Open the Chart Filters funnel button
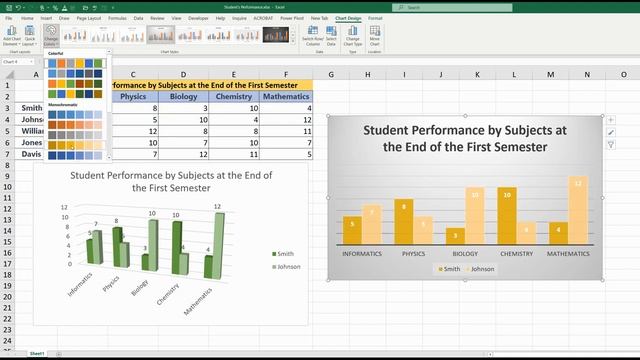Viewport: 640px width, 360px height. tap(611, 144)
